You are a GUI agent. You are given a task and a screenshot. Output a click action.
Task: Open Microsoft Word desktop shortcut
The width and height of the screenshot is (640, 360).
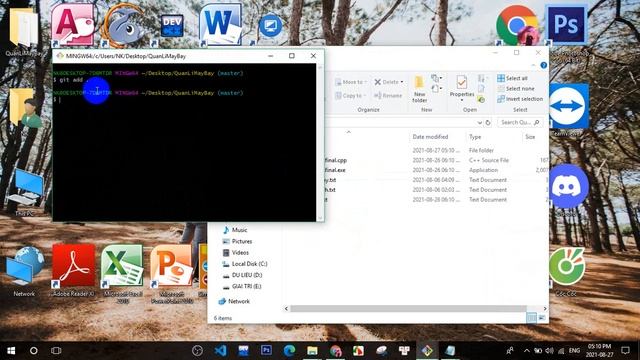click(220, 24)
